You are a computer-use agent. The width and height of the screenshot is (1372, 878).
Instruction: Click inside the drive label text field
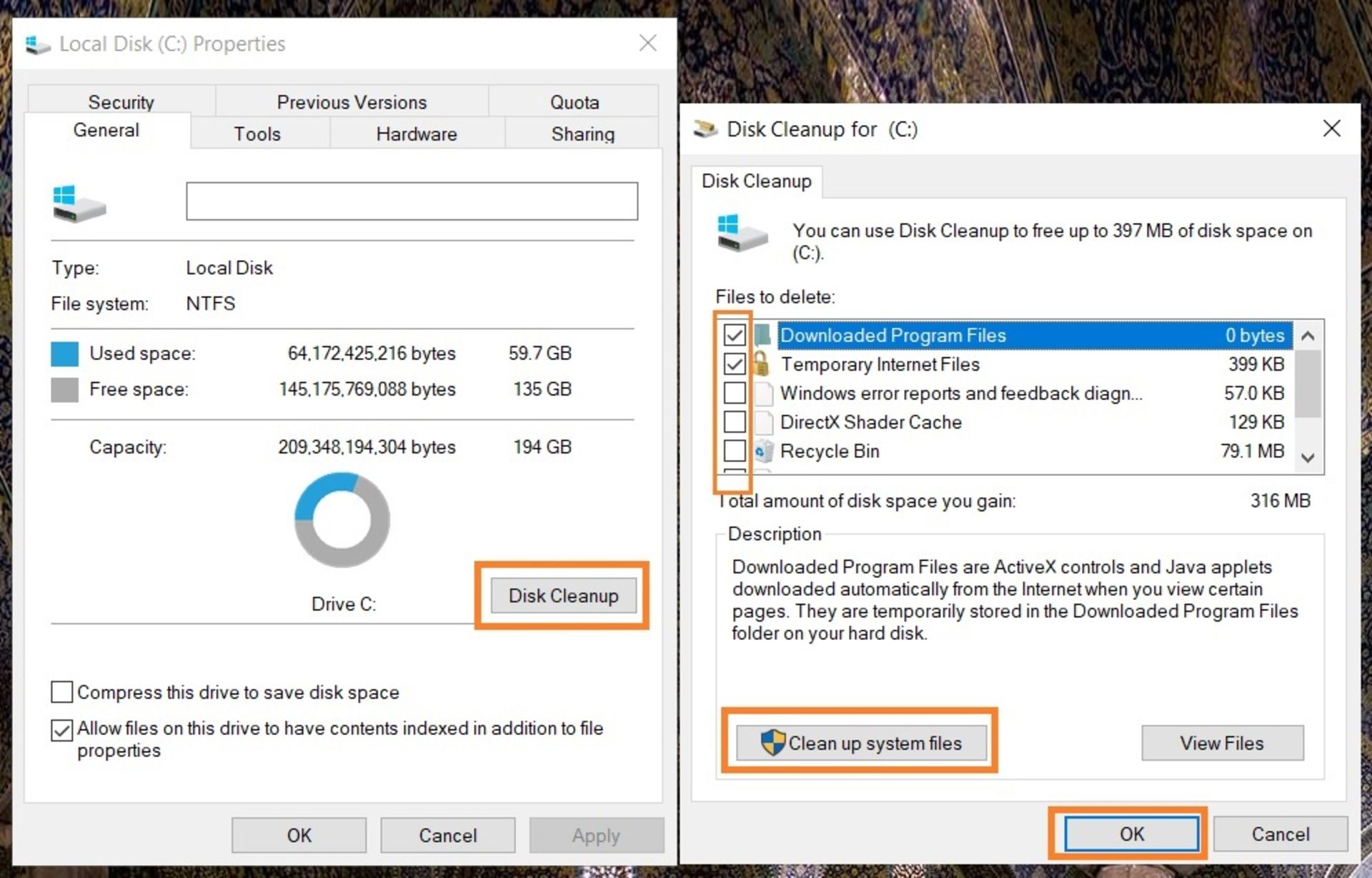[412, 201]
